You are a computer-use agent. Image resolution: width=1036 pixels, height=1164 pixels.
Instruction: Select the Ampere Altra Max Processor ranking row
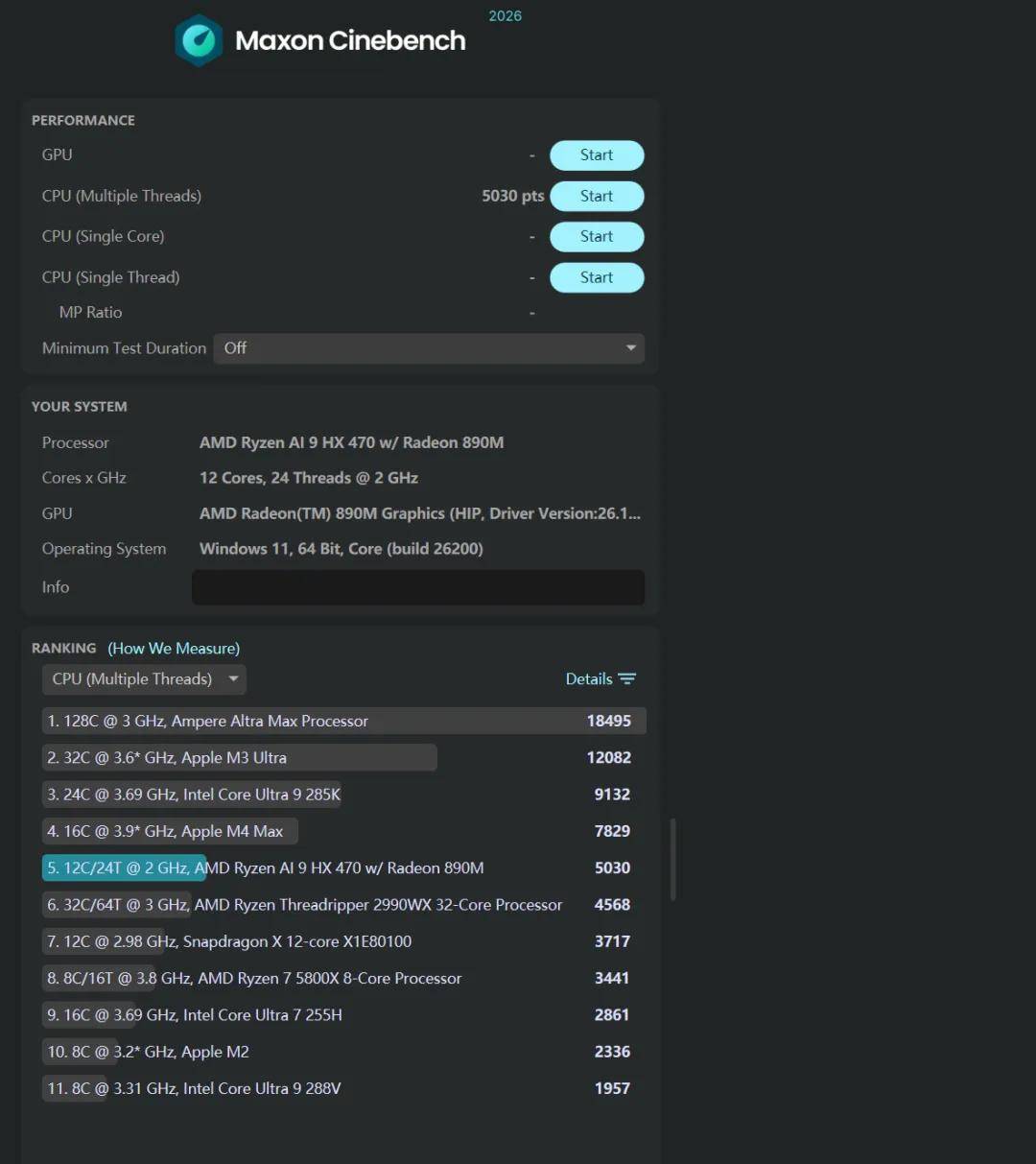(343, 722)
